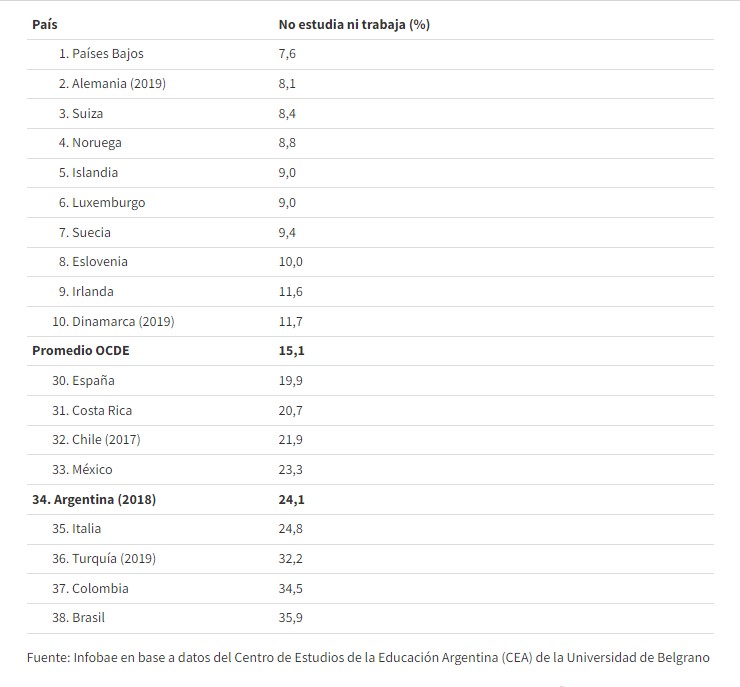Image resolution: width=740 pixels, height=687 pixels.
Task: Select the España row
Action: (x=370, y=380)
